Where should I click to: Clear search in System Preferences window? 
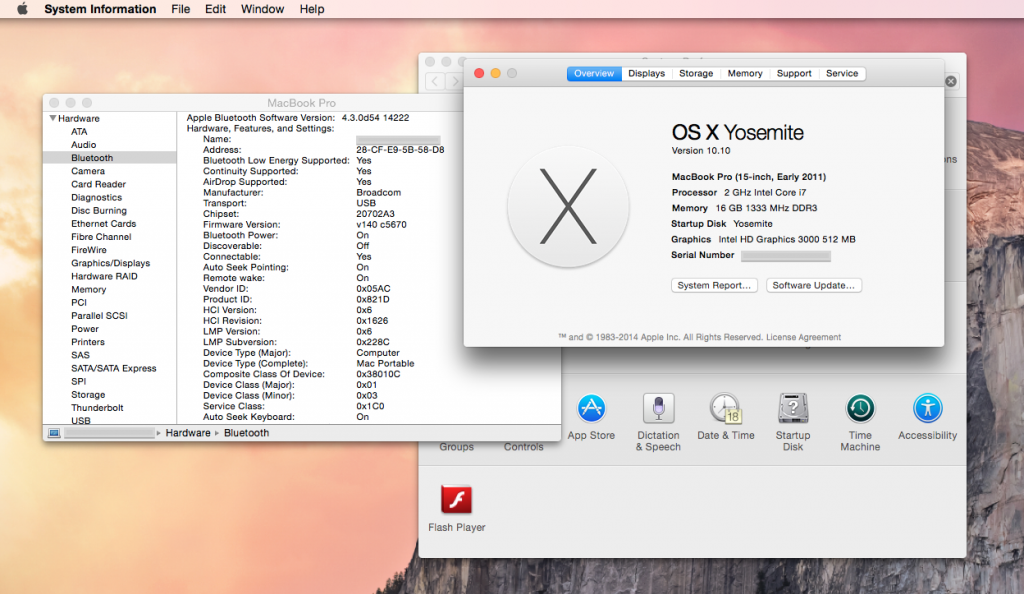coord(951,81)
